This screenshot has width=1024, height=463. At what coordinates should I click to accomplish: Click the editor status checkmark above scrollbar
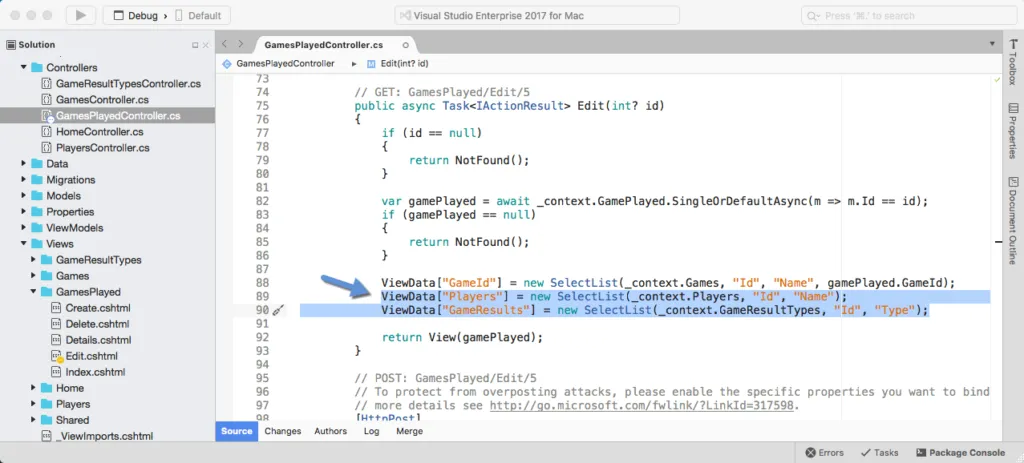pyautogui.click(x=997, y=79)
